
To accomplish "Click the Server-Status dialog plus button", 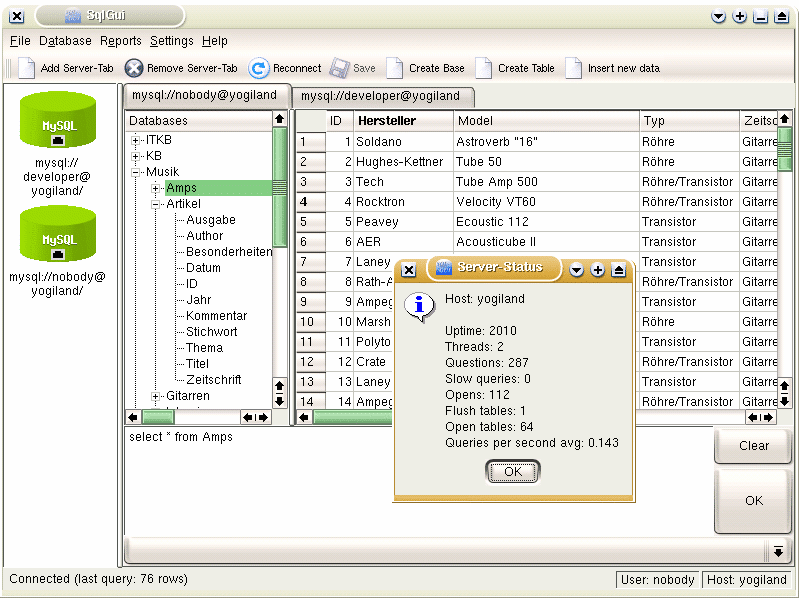I will pyautogui.click(x=597, y=270).
